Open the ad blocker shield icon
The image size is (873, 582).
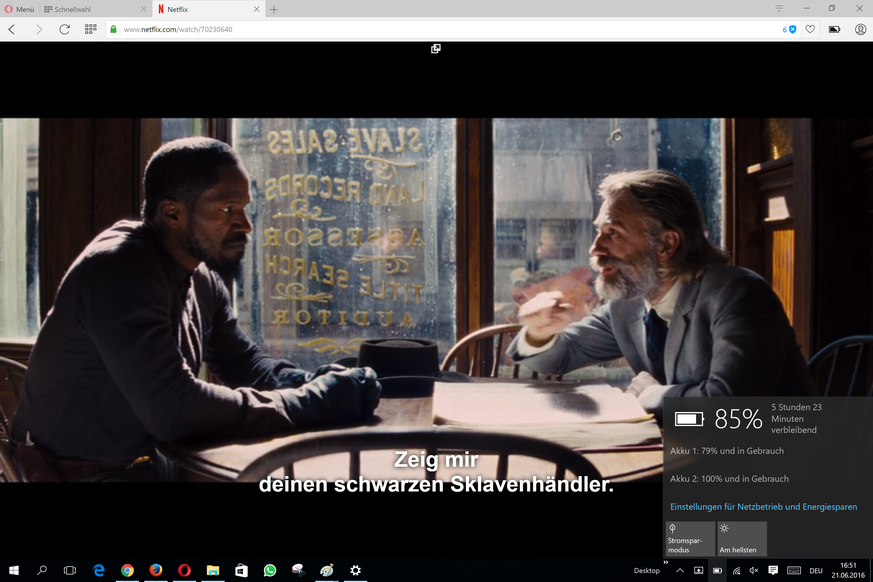(789, 29)
